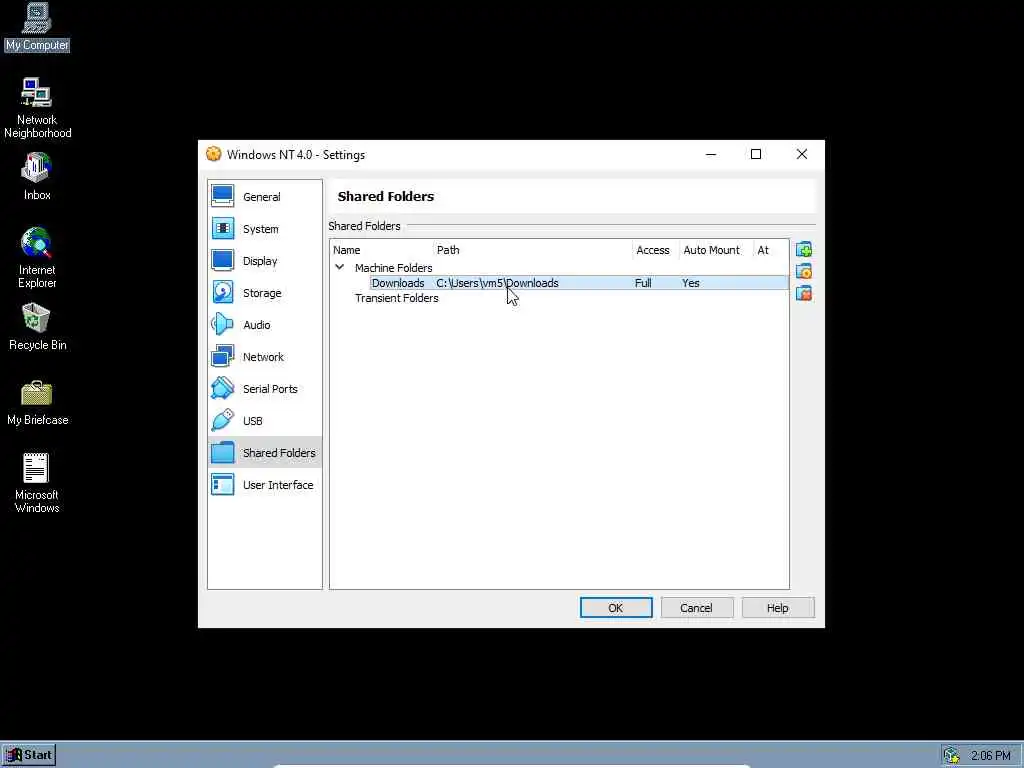
Task: Click the At column header
Action: (763, 250)
